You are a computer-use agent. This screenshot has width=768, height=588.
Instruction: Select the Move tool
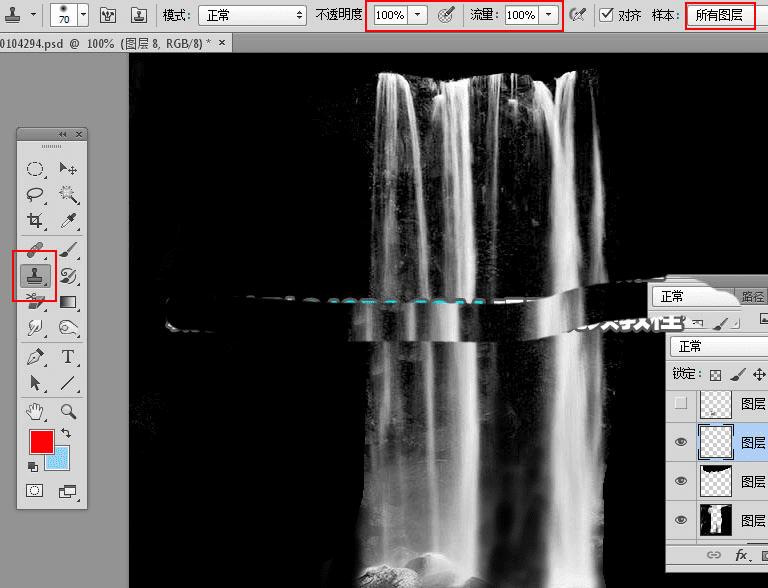(68, 169)
